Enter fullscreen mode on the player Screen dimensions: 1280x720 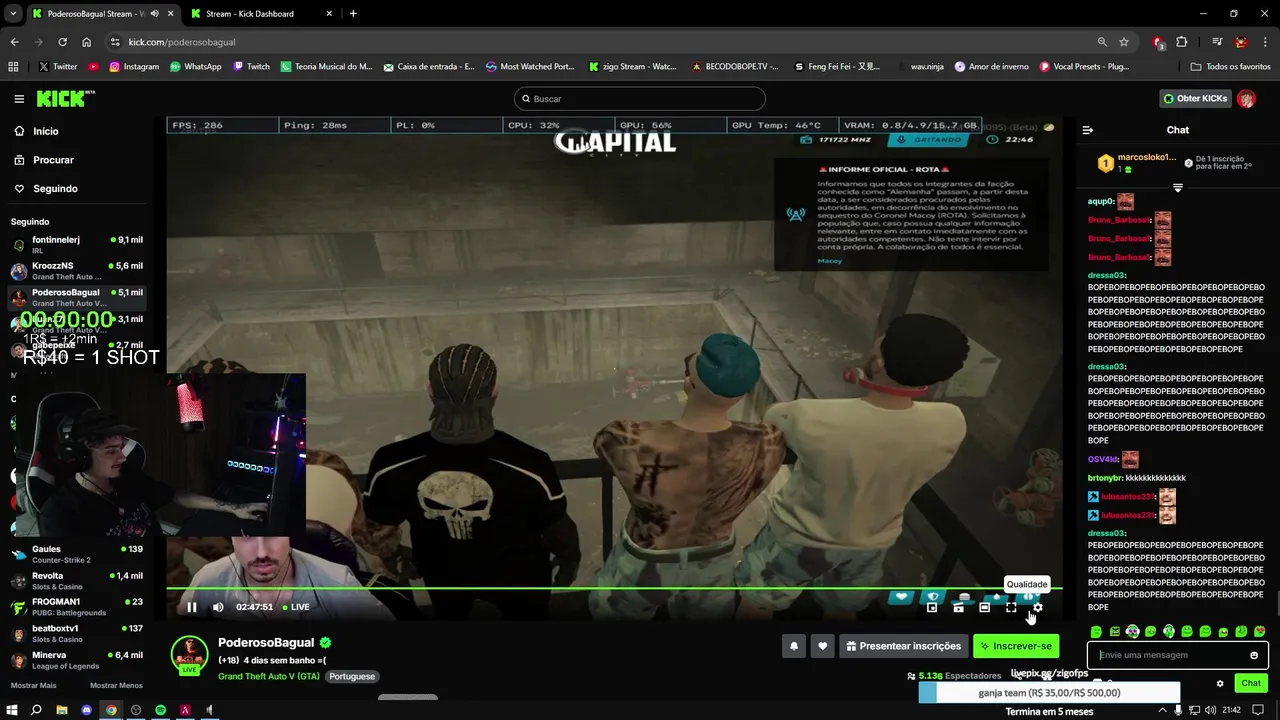pos(1011,607)
